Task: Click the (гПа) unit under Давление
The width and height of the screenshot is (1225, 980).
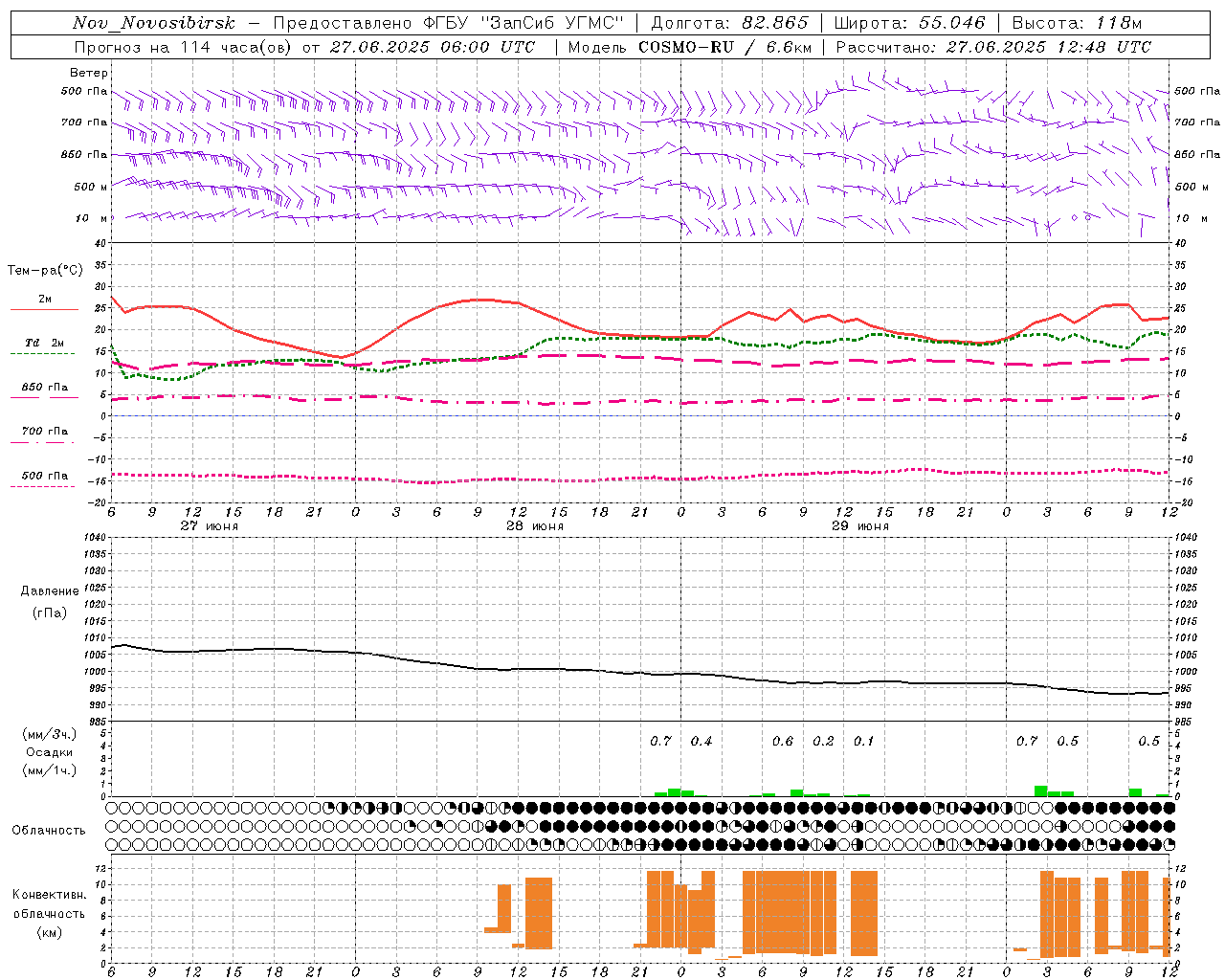Action: [x=50, y=612]
